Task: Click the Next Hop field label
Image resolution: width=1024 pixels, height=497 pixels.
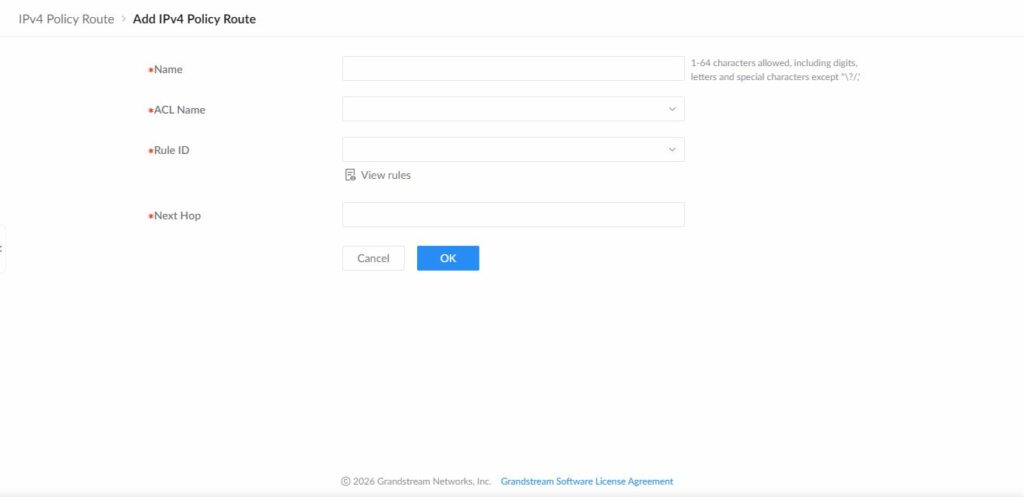Action: (x=177, y=216)
